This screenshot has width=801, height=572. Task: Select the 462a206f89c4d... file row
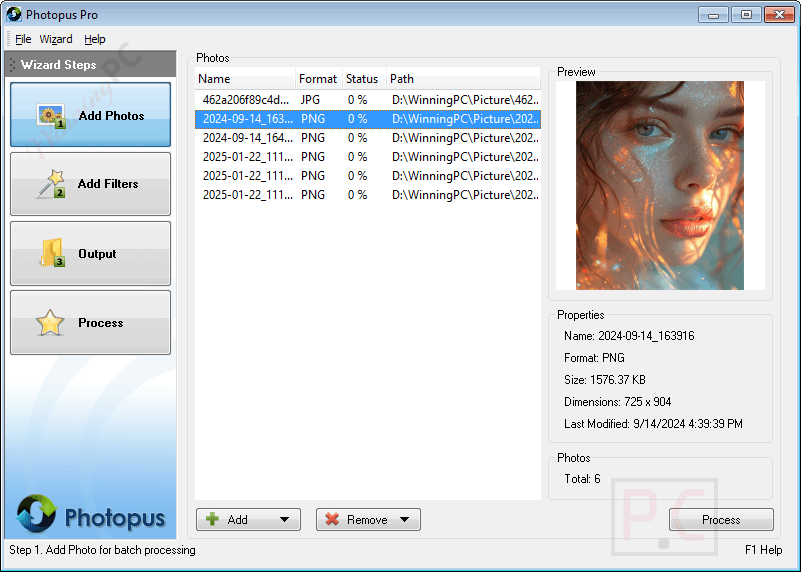pyautogui.click(x=367, y=100)
